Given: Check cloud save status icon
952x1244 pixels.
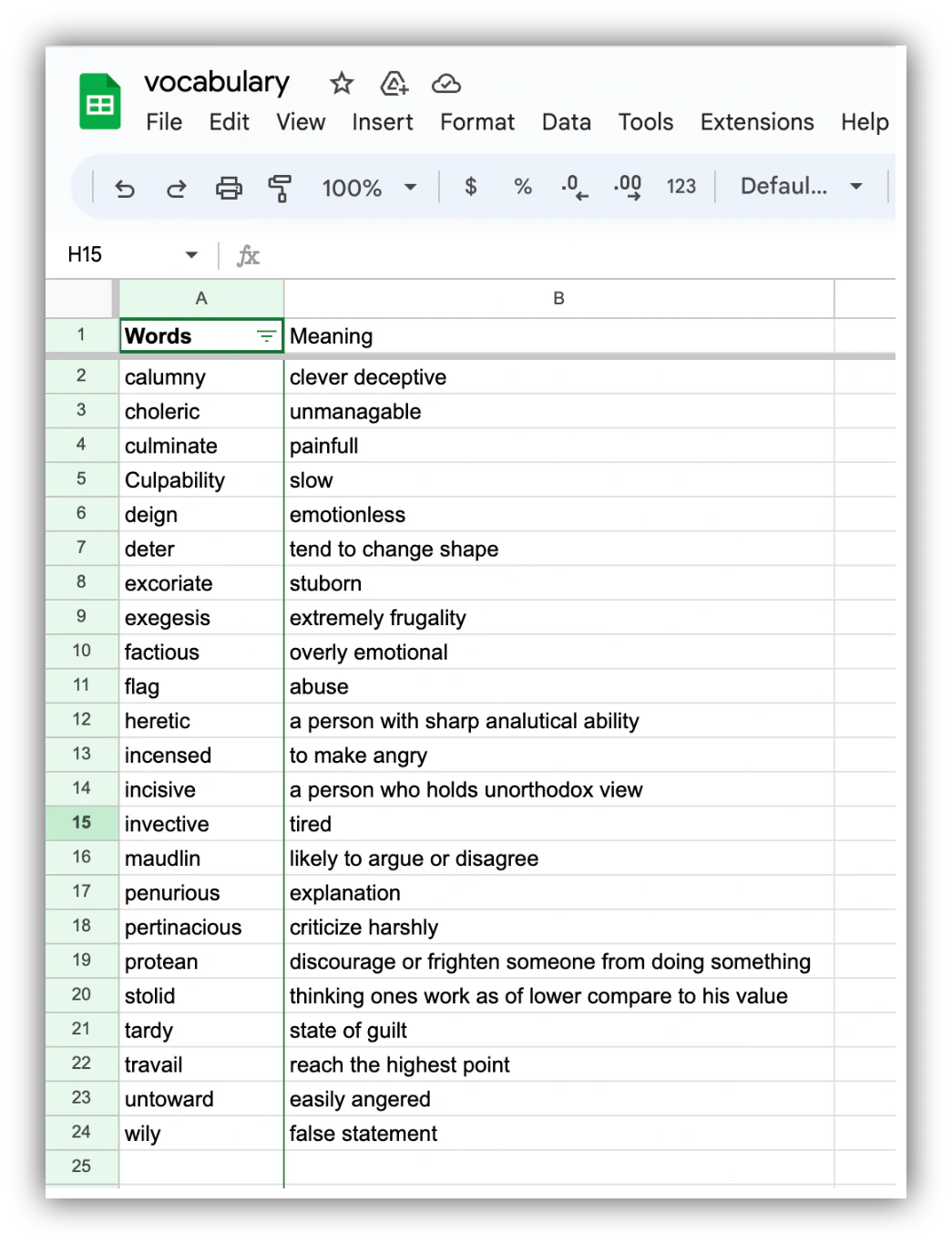Looking at the screenshot, I should click(446, 84).
